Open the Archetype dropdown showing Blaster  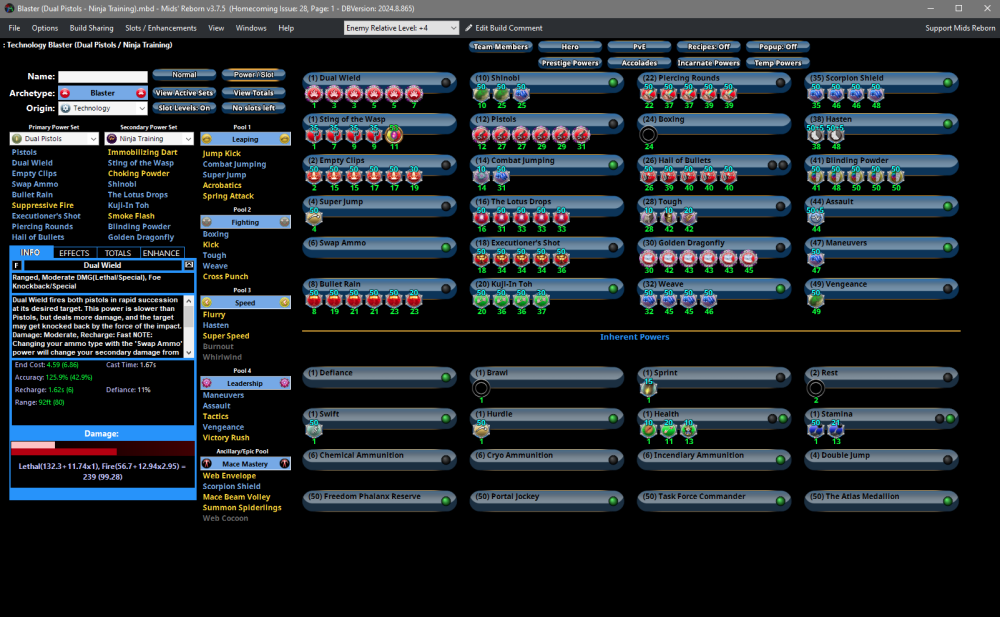(101, 91)
